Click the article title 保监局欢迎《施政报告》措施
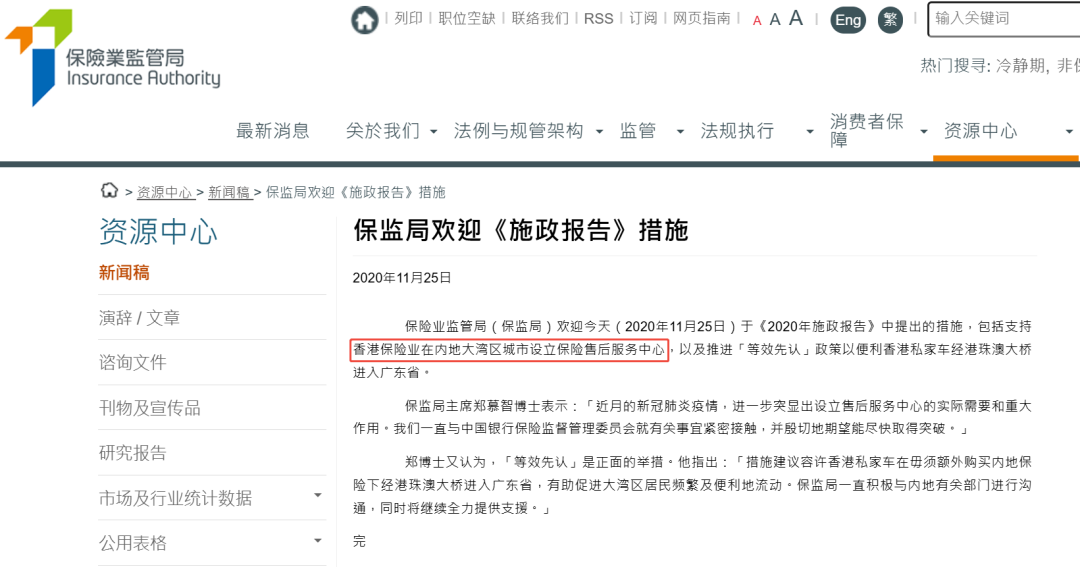Image resolution: width=1080 pixels, height=567 pixels. point(521,230)
